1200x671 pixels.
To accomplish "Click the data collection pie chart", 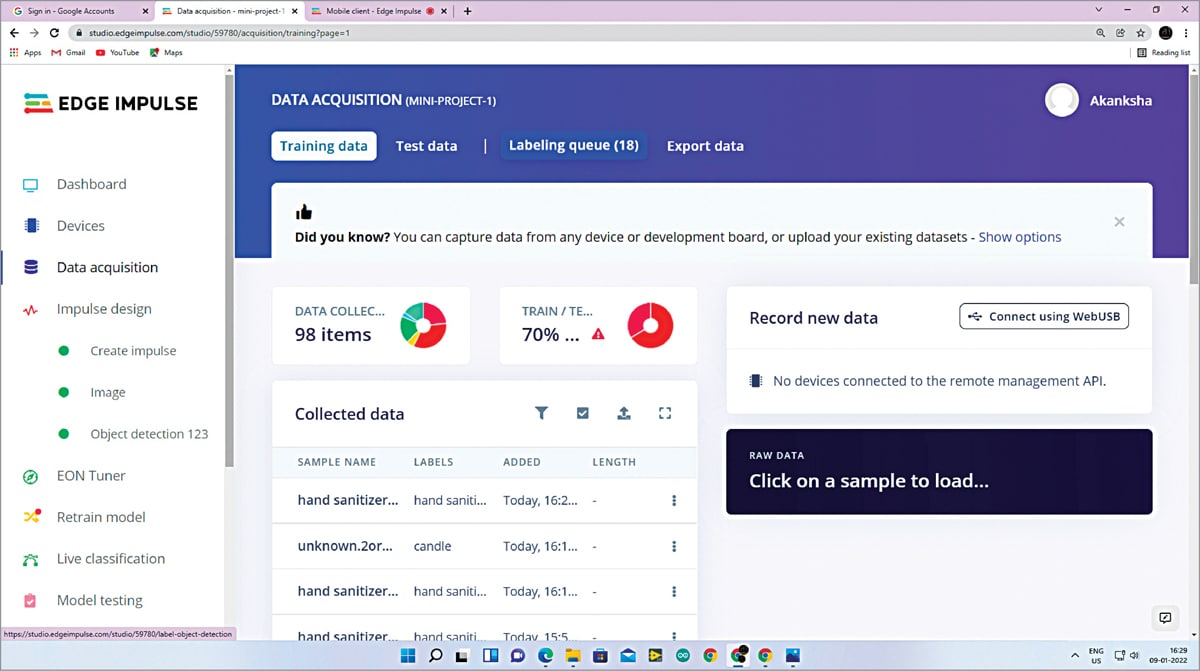I will click(x=423, y=325).
